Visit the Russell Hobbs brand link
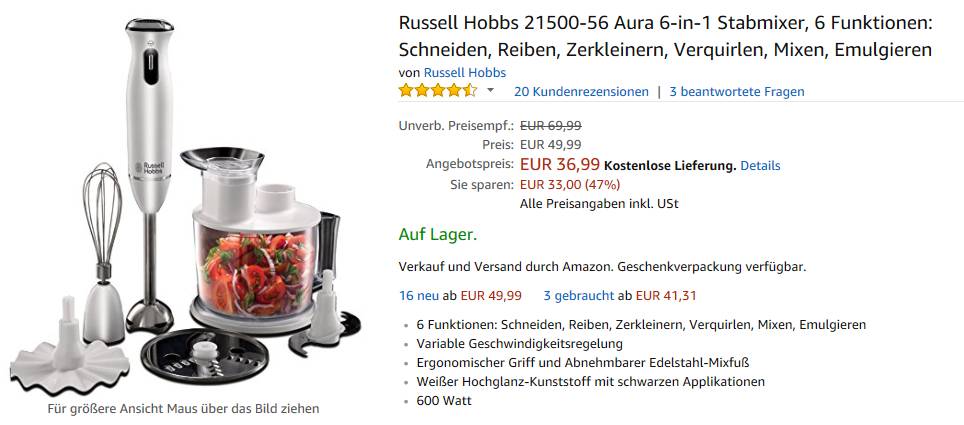 click(465, 73)
